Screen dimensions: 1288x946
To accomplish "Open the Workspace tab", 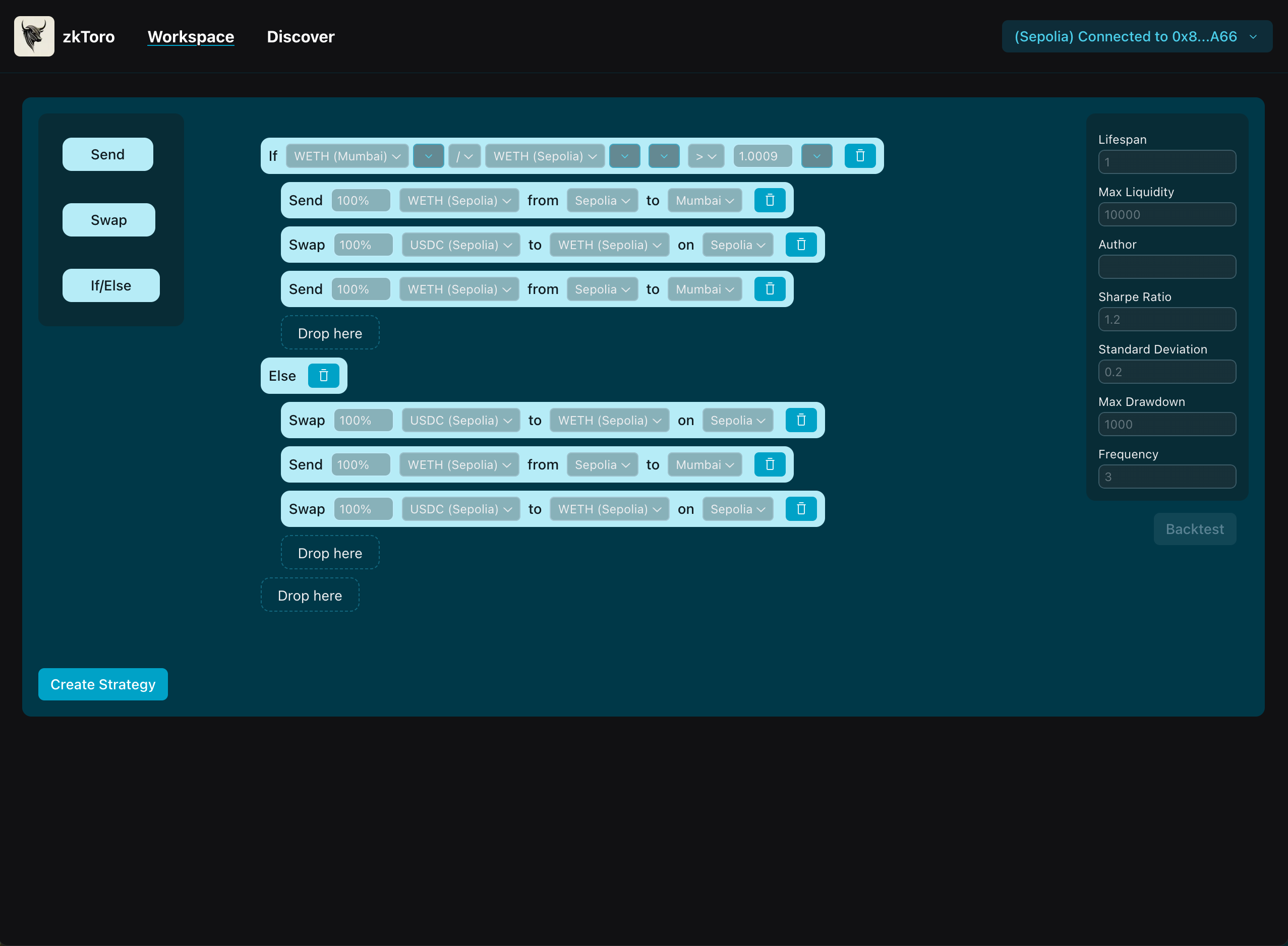I will pyautogui.click(x=191, y=37).
